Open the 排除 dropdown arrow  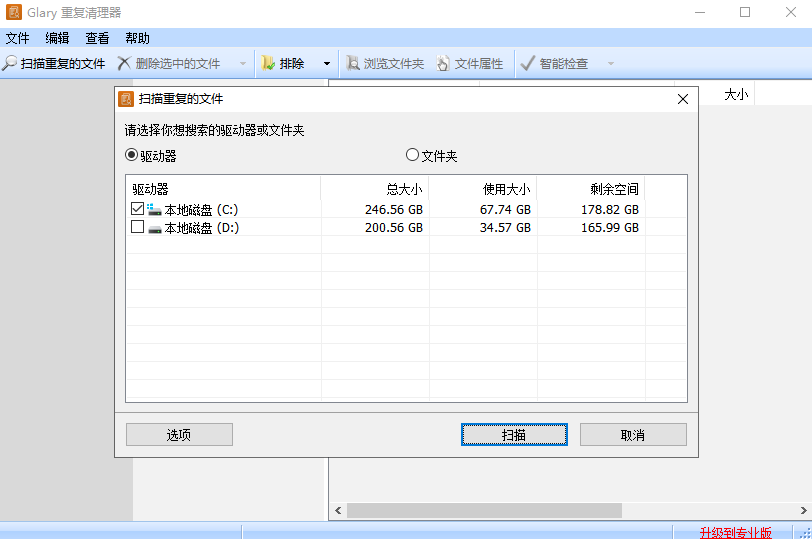click(327, 64)
